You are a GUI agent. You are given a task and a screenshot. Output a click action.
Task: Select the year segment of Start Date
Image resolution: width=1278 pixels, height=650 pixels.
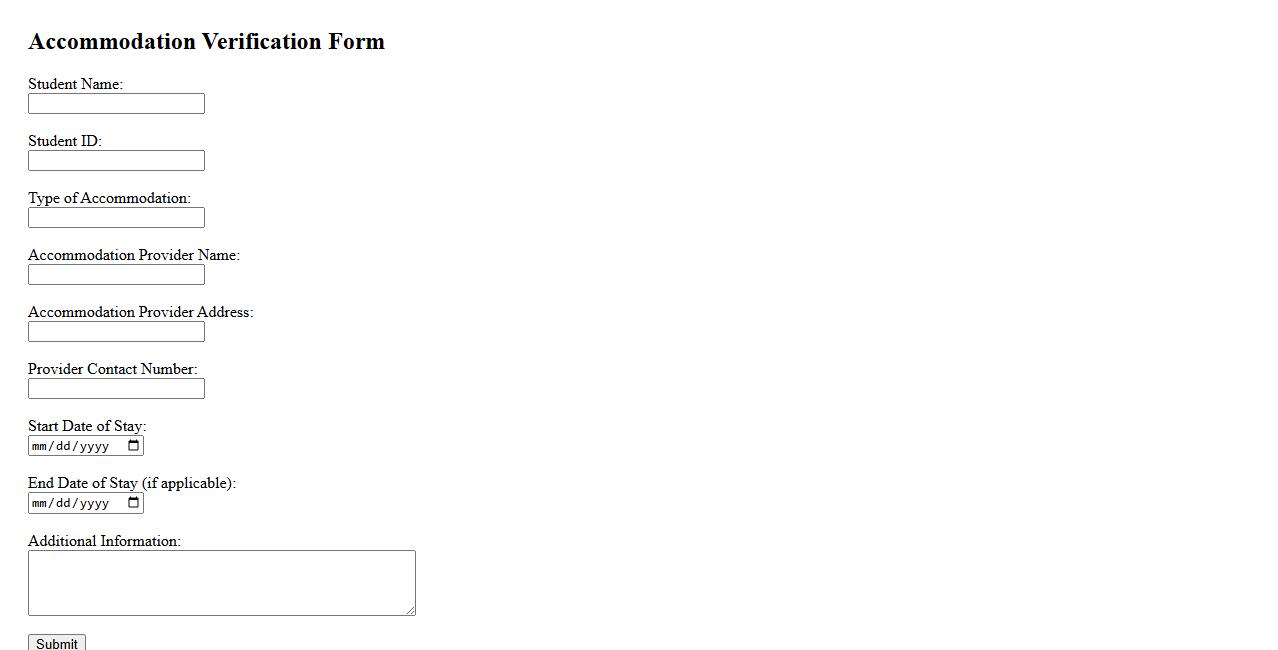[94, 446]
